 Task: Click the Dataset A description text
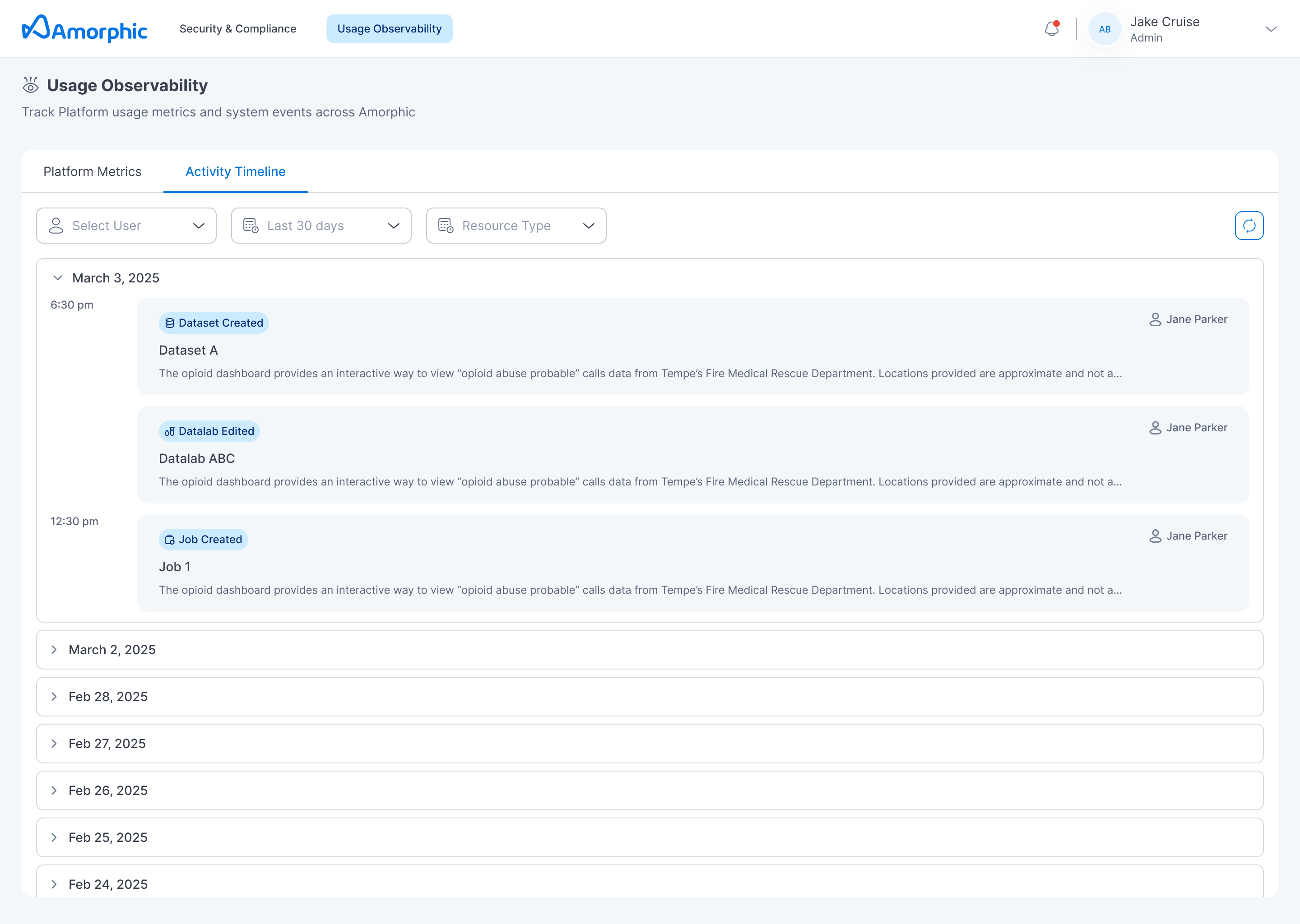tap(641, 374)
